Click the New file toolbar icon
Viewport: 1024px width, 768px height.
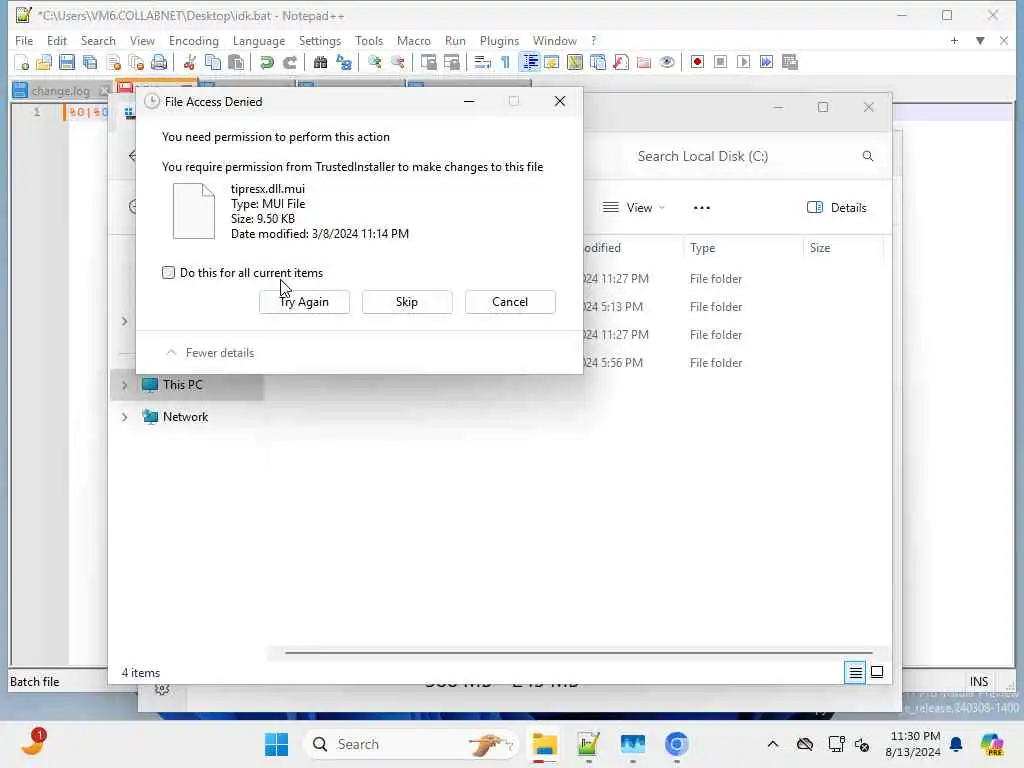[22, 63]
